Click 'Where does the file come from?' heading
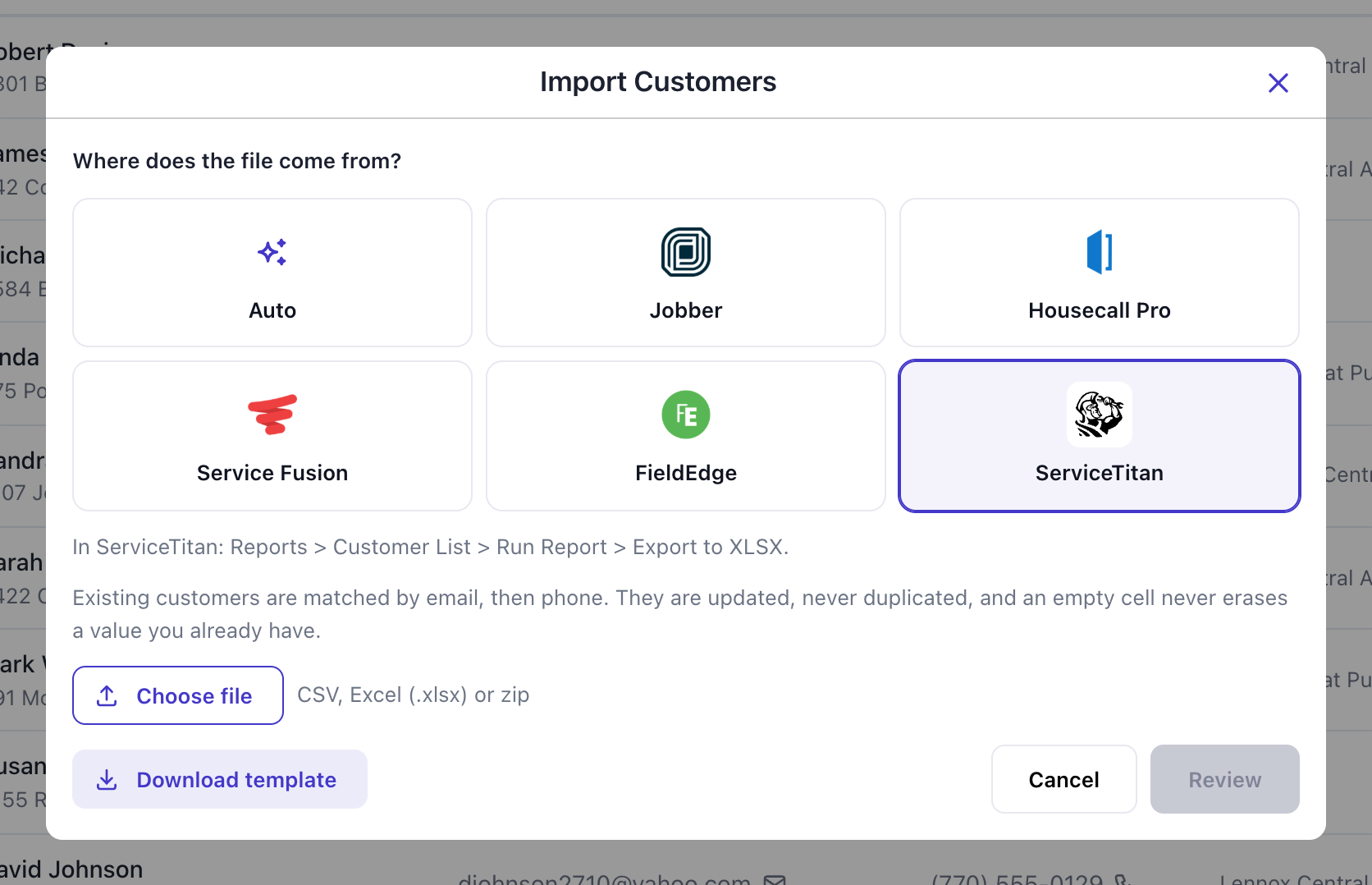The image size is (1372, 885). coord(237,161)
